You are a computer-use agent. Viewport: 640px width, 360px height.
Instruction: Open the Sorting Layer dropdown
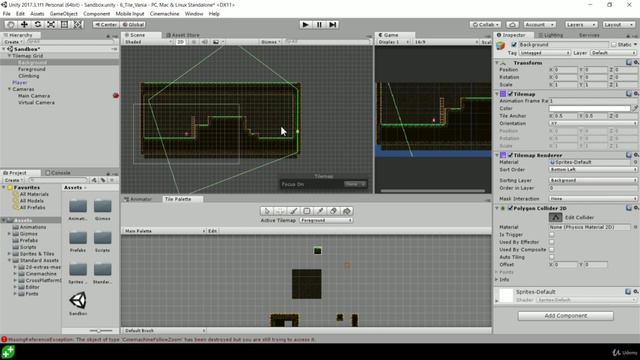(x=593, y=180)
